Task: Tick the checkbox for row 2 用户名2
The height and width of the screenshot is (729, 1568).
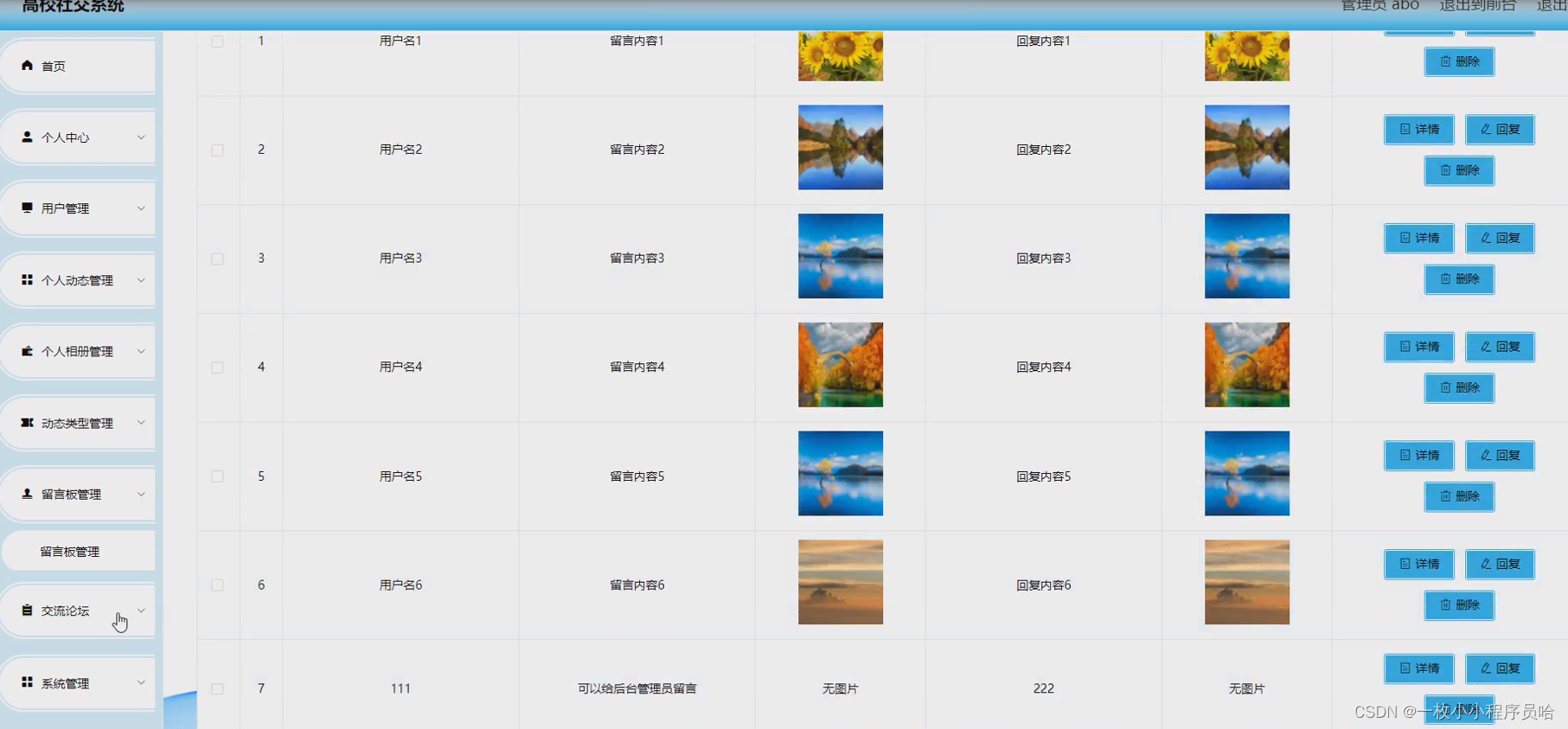Action: pyautogui.click(x=217, y=150)
